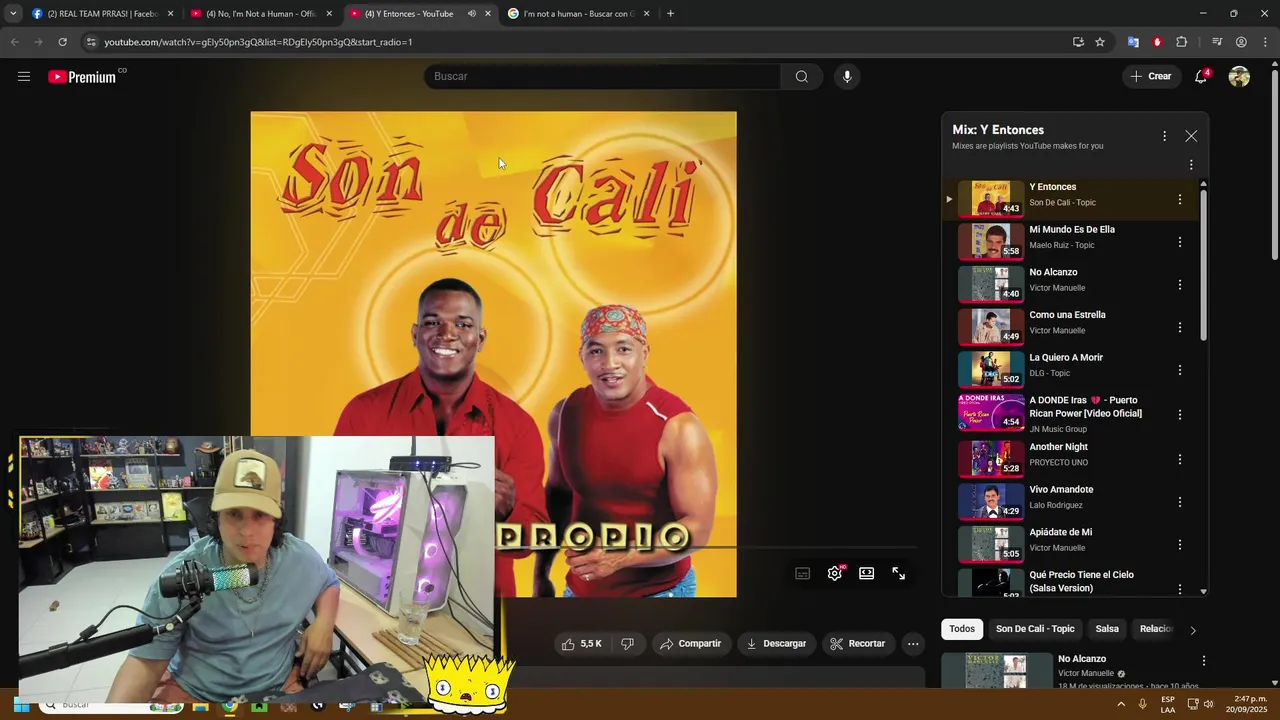Go back in browser history
1280x720 pixels.
point(14,42)
